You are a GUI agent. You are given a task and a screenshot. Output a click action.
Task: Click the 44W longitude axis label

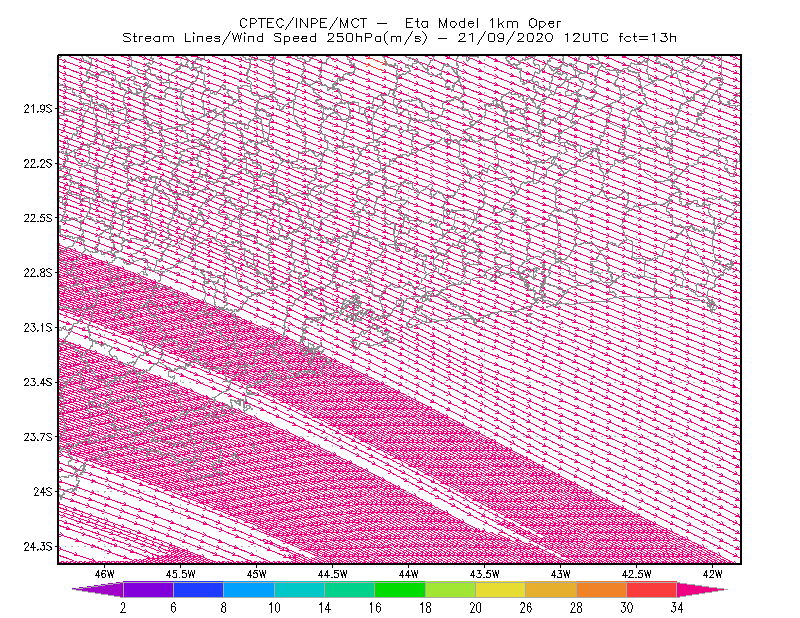click(409, 574)
